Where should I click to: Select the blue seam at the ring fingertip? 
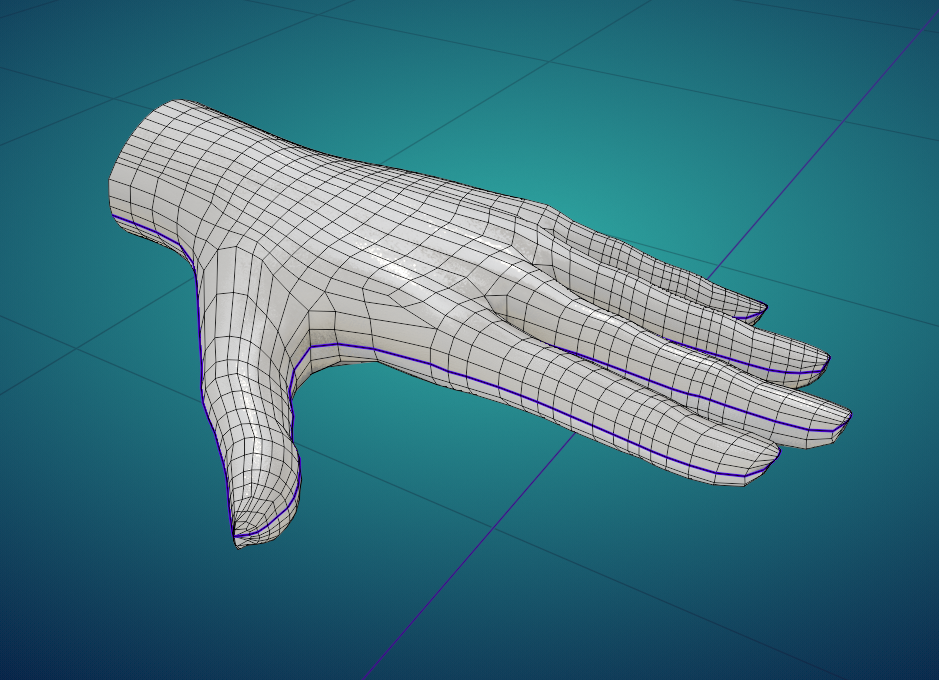(x=800, y=373)
